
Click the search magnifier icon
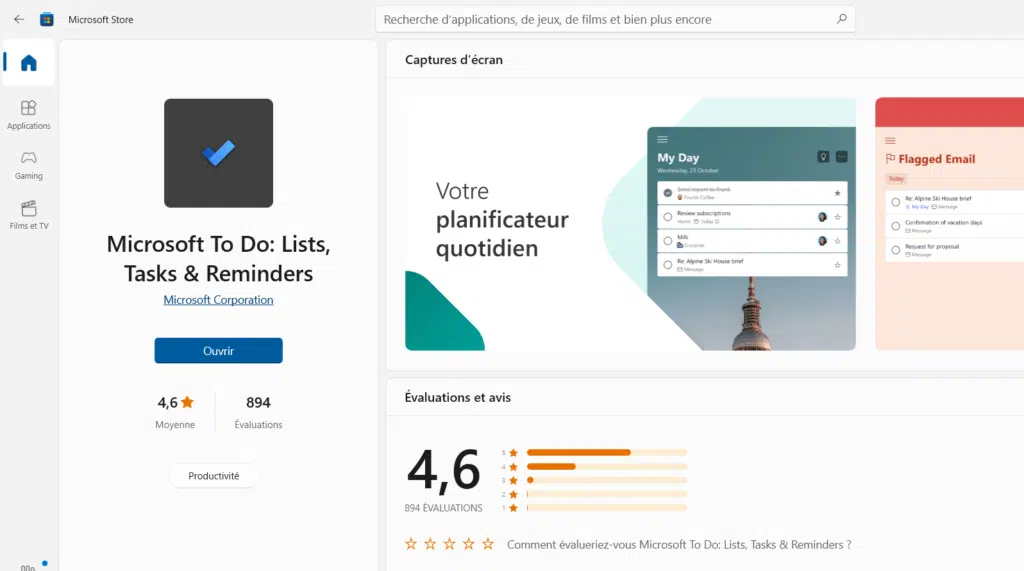click(841, 19)
